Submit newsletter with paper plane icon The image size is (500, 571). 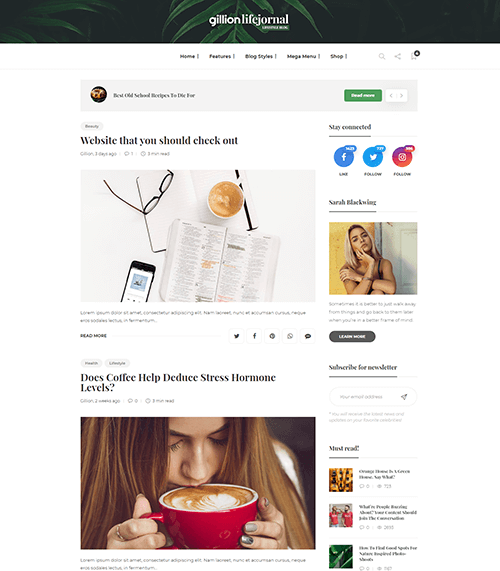pyautogui.click(x=404, y=397)
